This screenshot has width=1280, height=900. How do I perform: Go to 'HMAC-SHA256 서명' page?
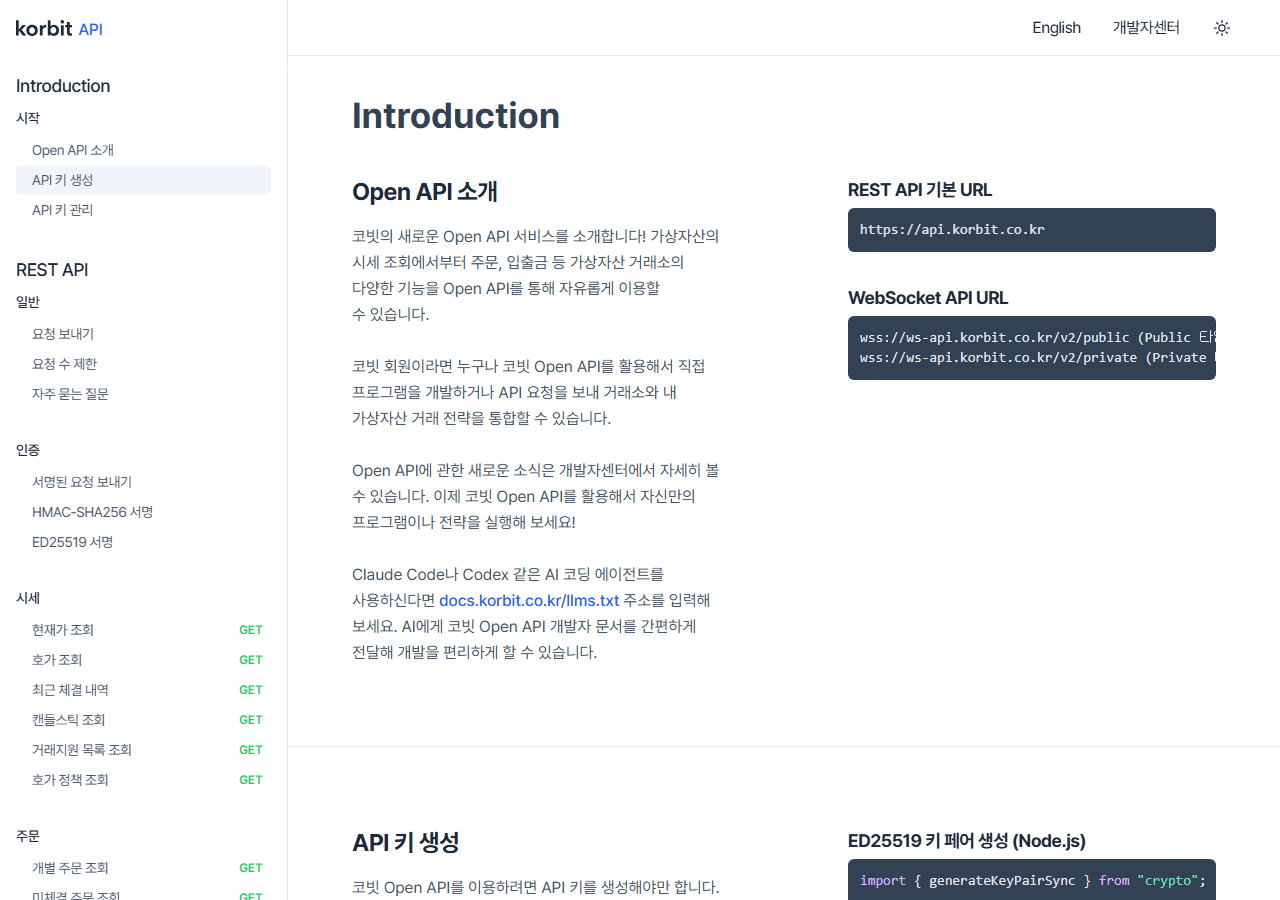pos(143,512)
